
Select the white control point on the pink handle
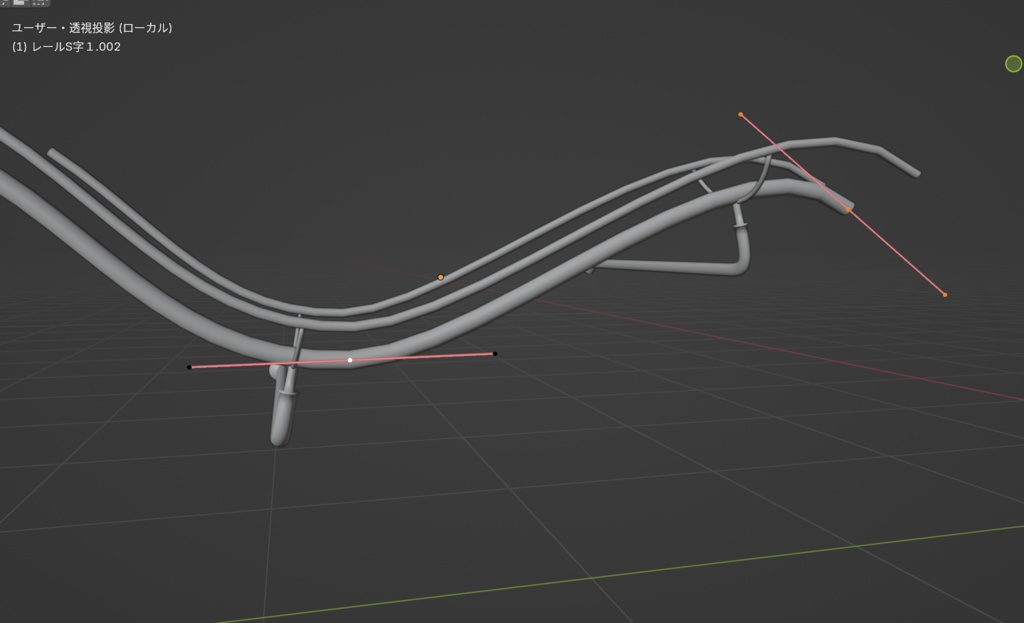350,358
